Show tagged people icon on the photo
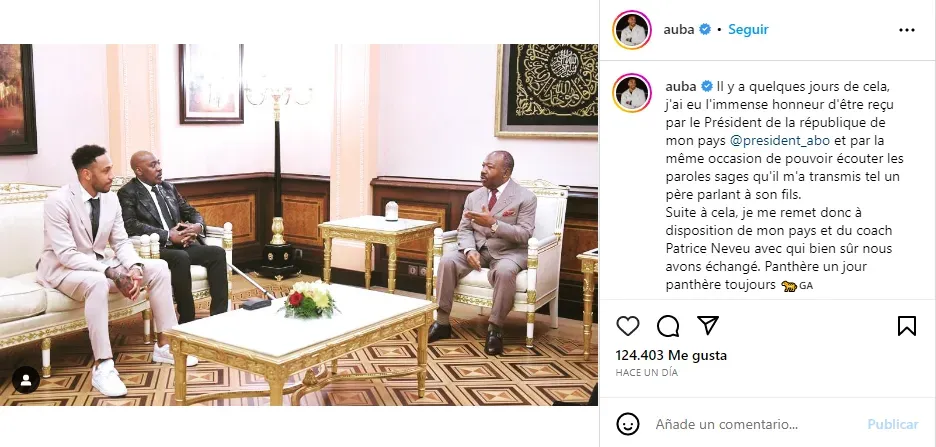This screenshot has width=936, height=447. [26, 380]
